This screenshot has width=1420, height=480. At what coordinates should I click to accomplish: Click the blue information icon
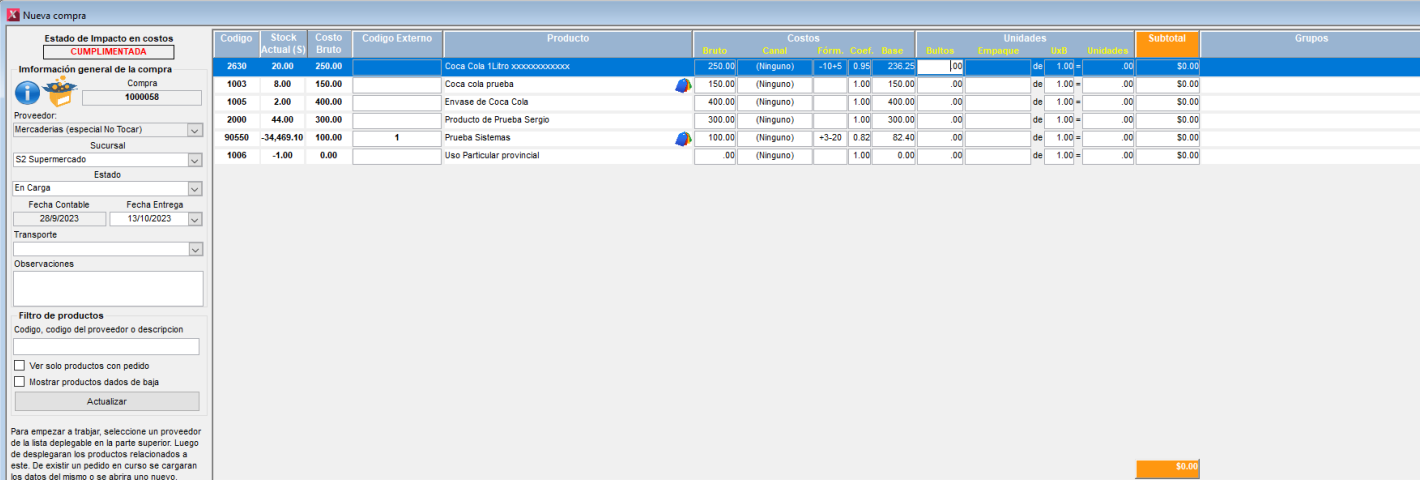(27, 93)
